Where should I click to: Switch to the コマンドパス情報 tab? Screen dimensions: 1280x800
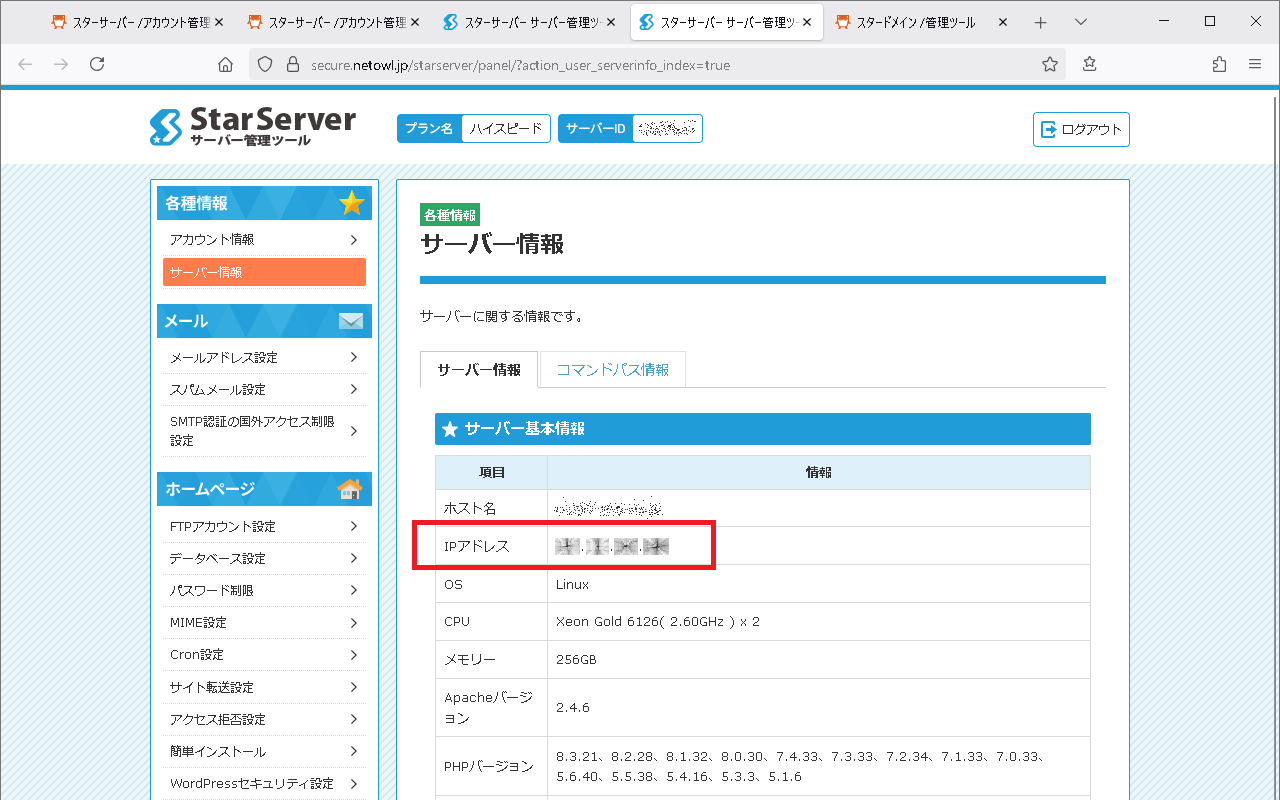coord(612,370)
